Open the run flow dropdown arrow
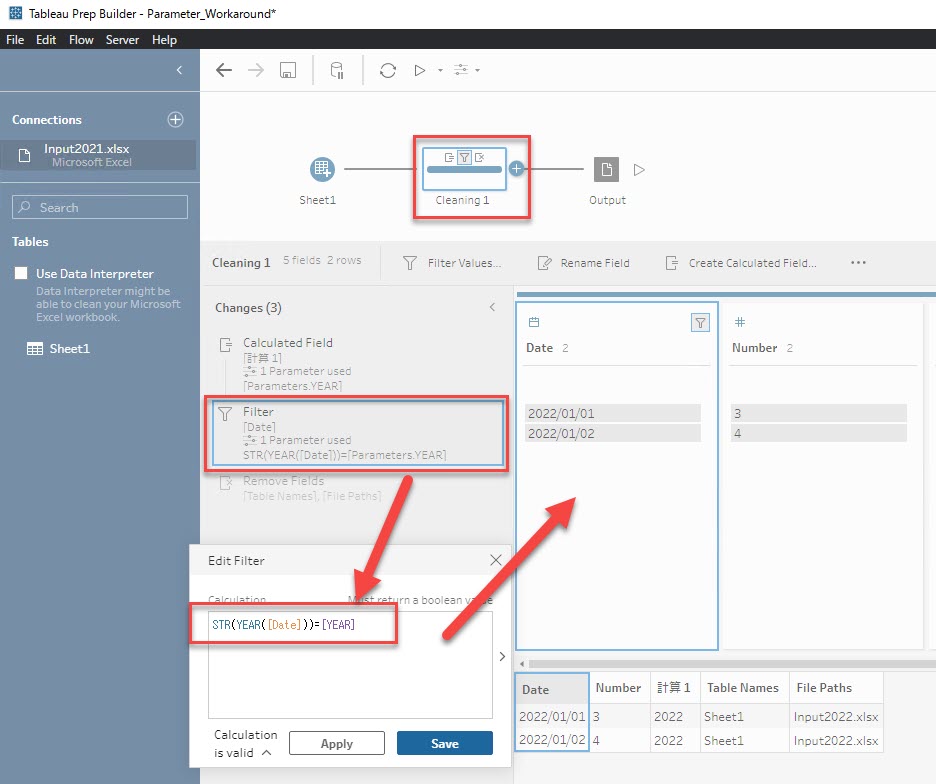936x784 pixels. (x=441, y=70)
